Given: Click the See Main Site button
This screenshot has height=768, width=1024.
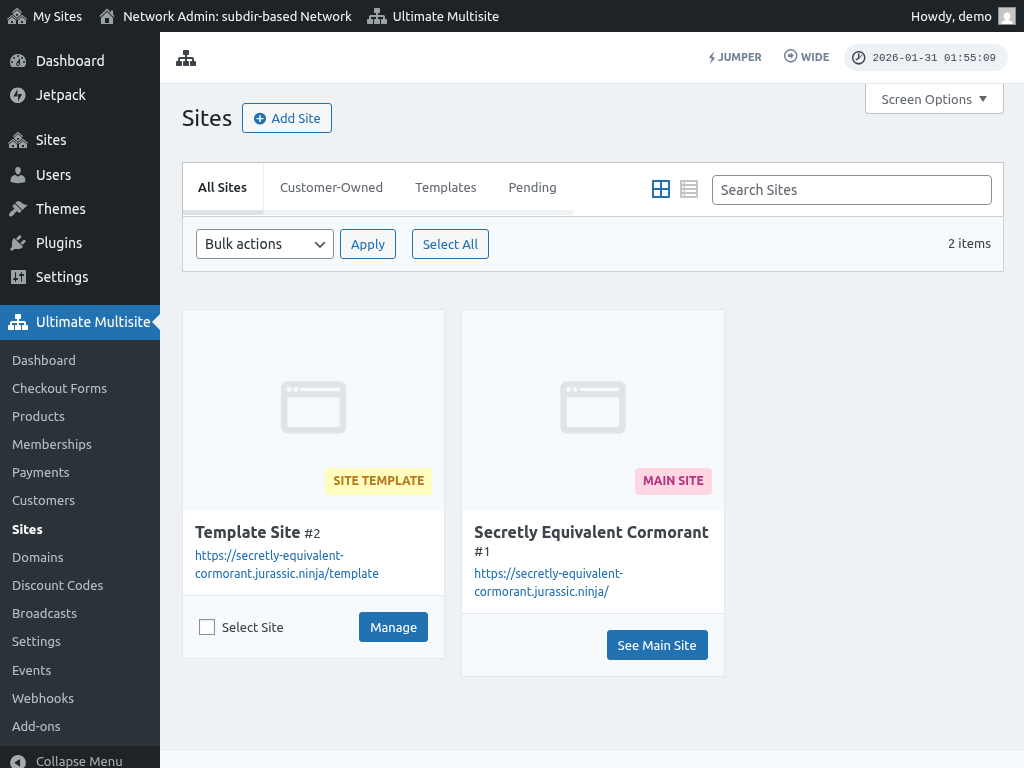Looking at the screenshot, I should 657,645.
